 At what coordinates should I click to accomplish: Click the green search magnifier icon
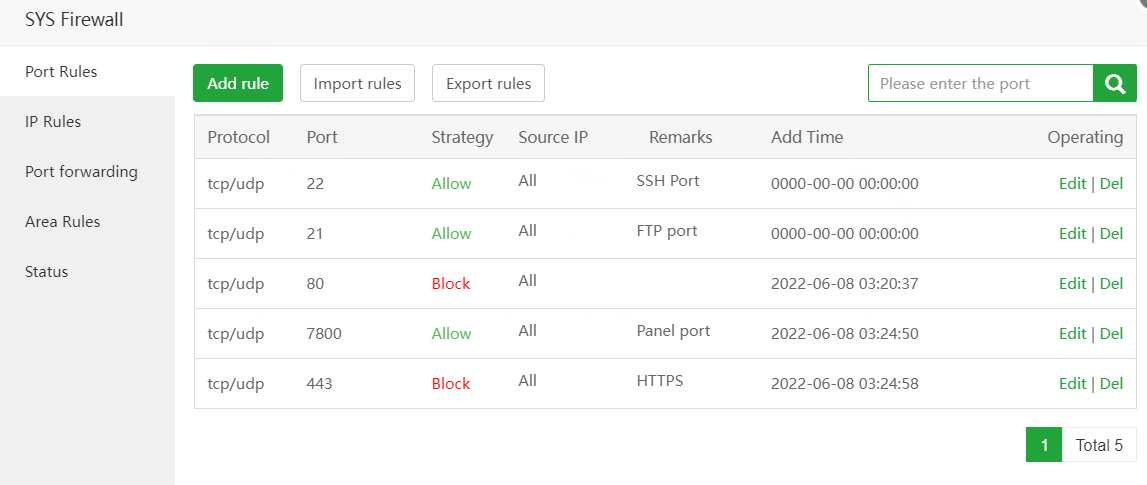(x=1115, y=83)
